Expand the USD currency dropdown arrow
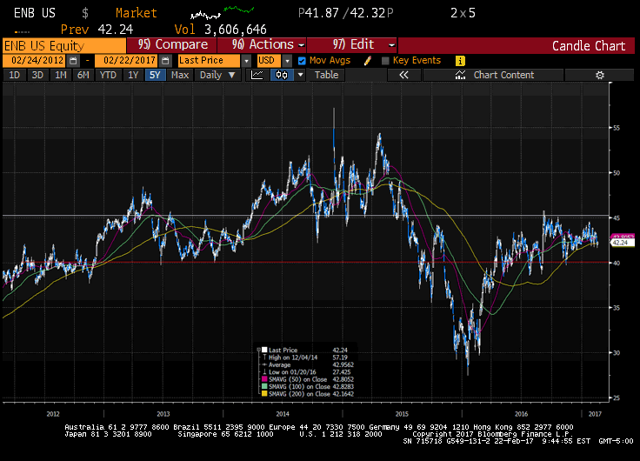This screenshot has height=461, width=640. click(x=287, y=61)
